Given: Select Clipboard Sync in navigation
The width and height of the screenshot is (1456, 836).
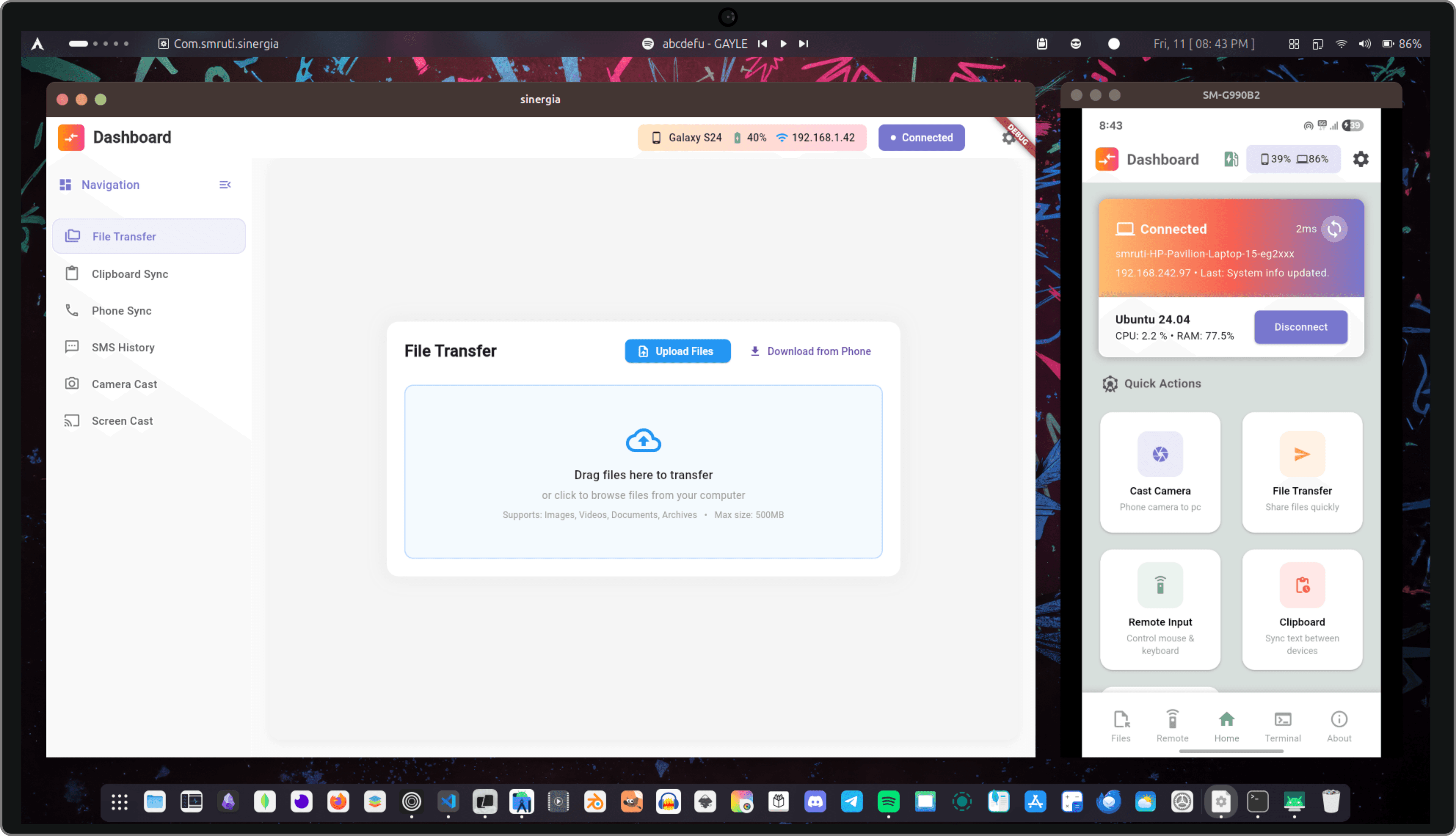Looking at the screenshot, I should [130, 274].
